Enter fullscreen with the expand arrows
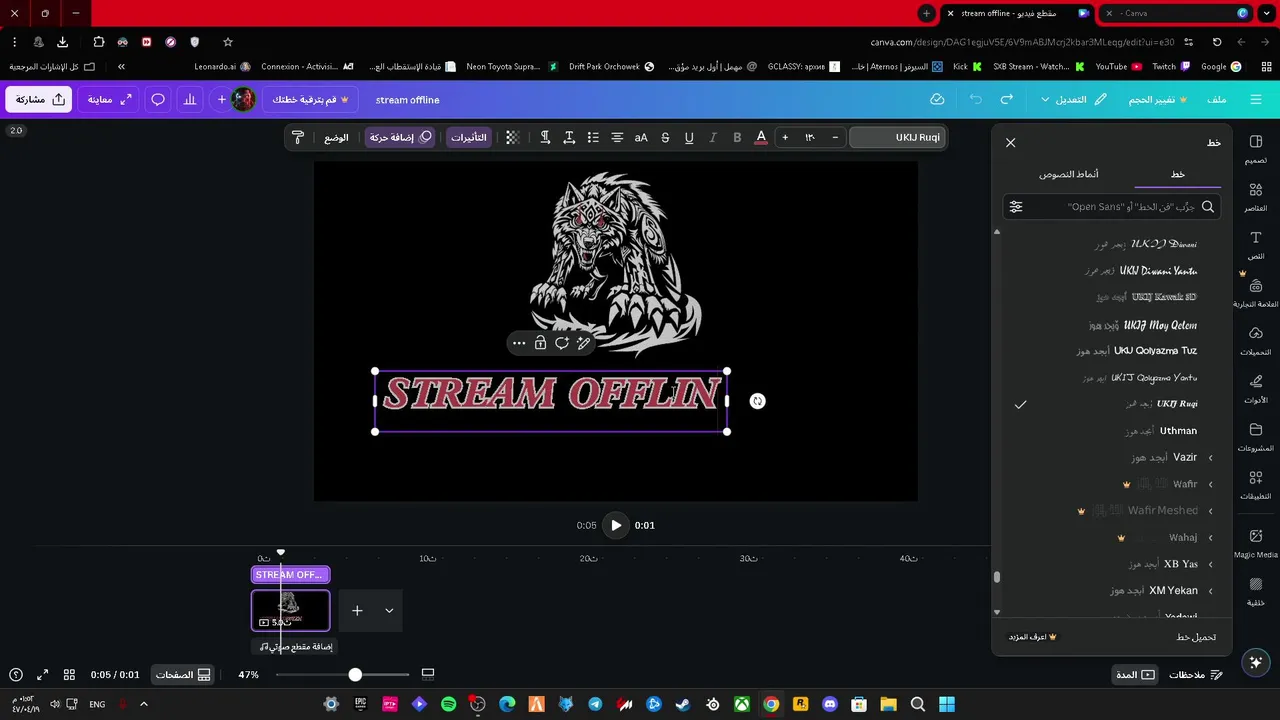This screenshot has height=720, width=1280. (x=43, y=675)
